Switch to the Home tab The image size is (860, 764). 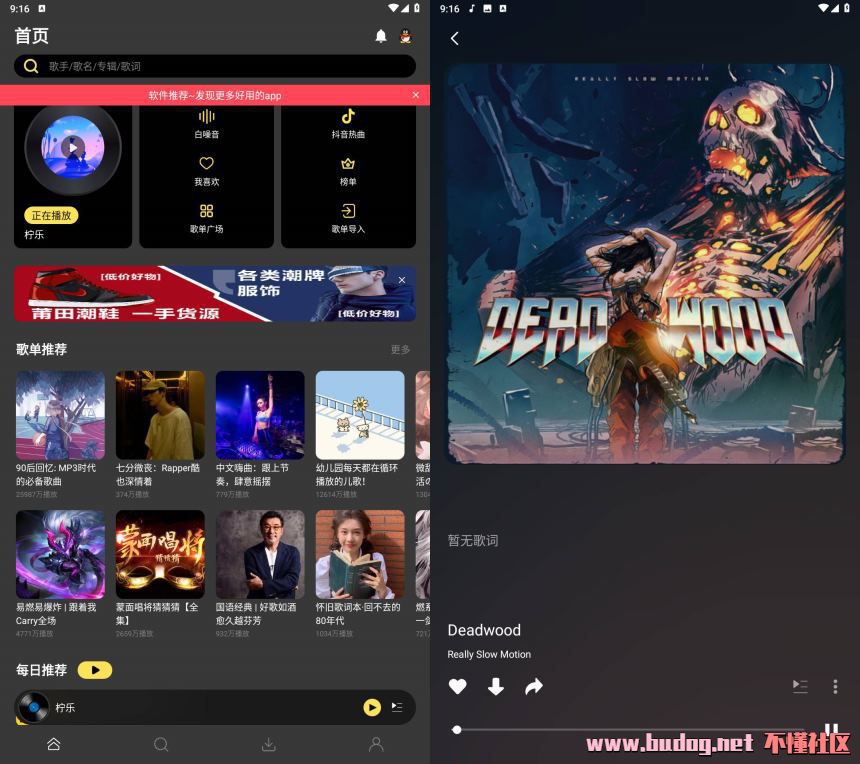click(54, 744)
